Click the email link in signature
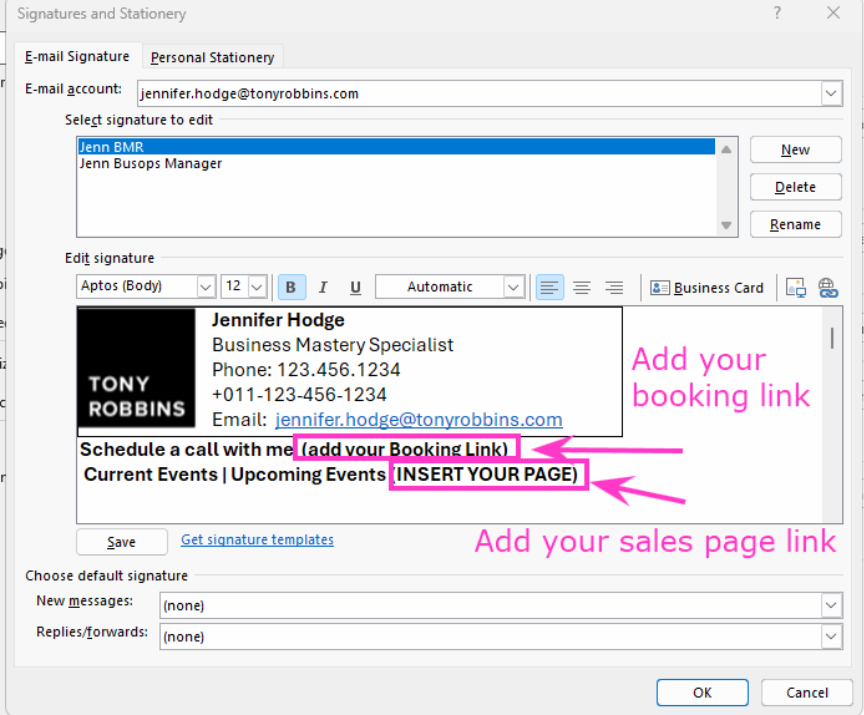864x715 pixels. pyautogui.click(x=419, y=420)
